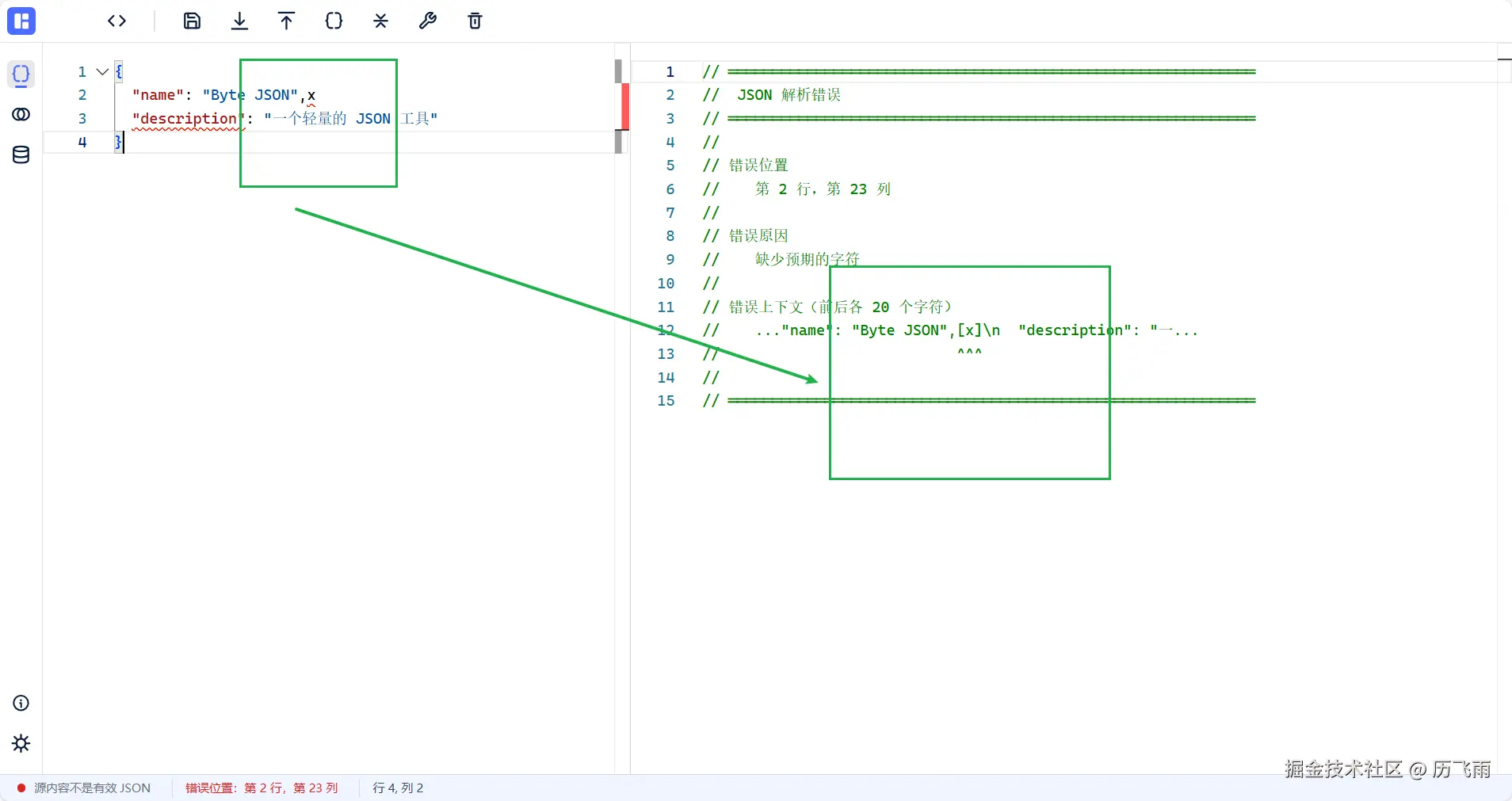This screenshot has height=801, width=1512.
Task: Open the overlapping-circles compare icon in sidebar
Action: coord(21,114)
